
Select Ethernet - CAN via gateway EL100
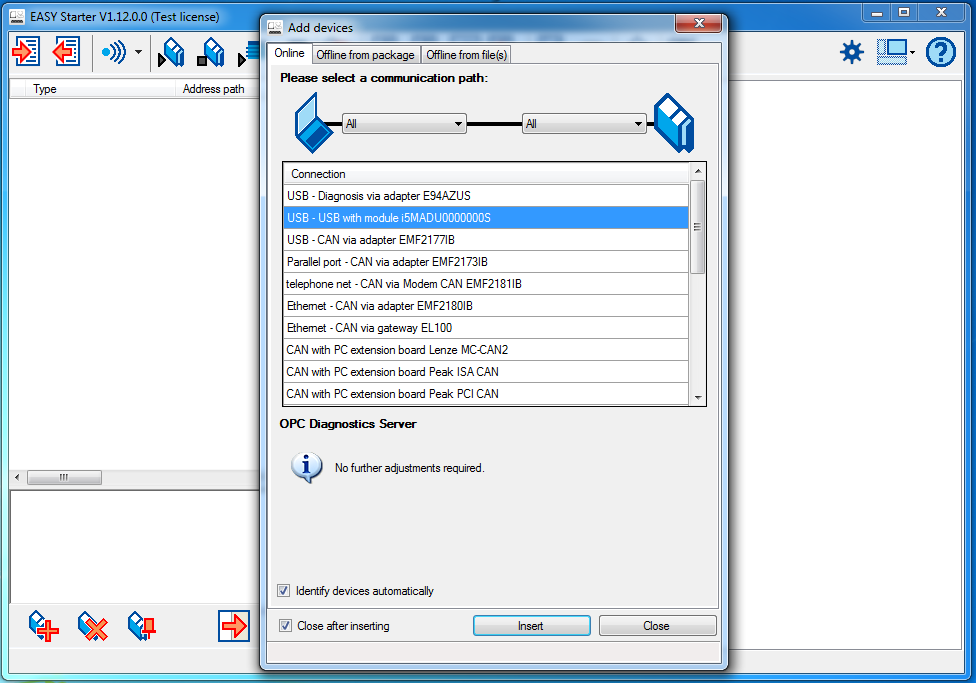[486, 327]
